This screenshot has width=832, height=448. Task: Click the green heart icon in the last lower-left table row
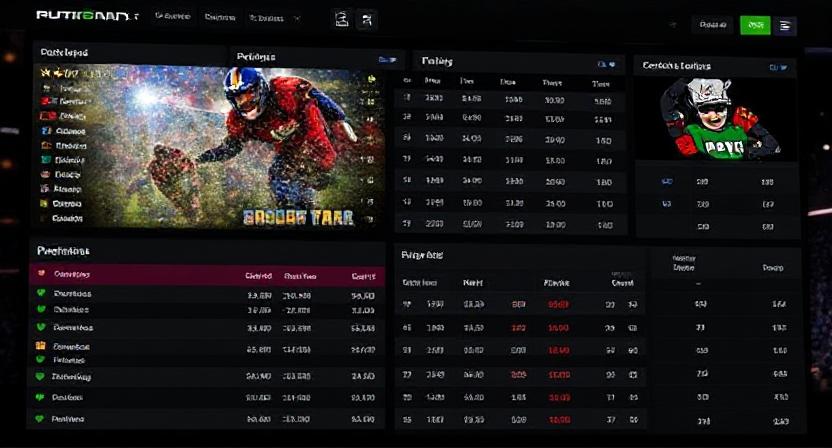39,418
